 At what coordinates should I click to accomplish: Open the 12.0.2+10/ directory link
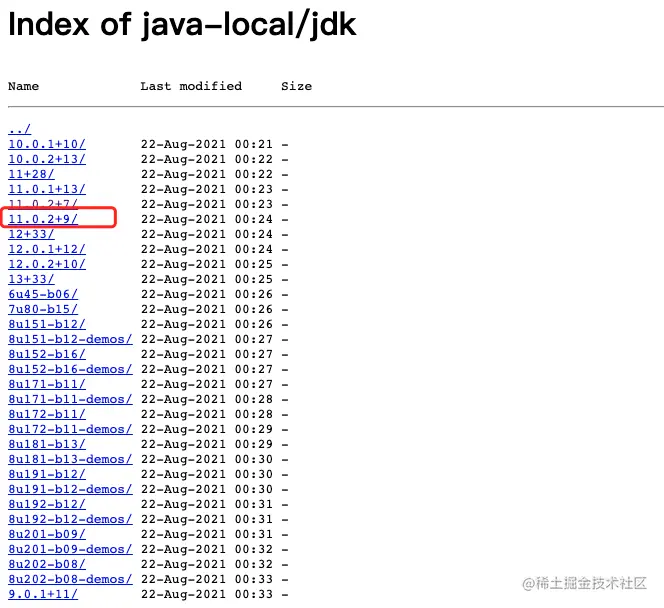click(47, 264)
